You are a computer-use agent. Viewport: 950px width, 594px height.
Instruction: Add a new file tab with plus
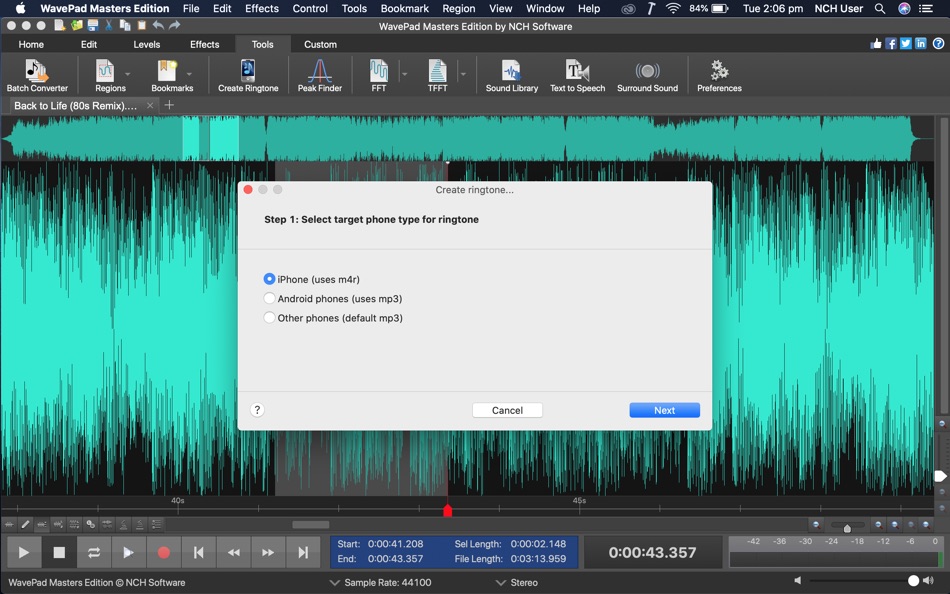[x=169, y=105]
